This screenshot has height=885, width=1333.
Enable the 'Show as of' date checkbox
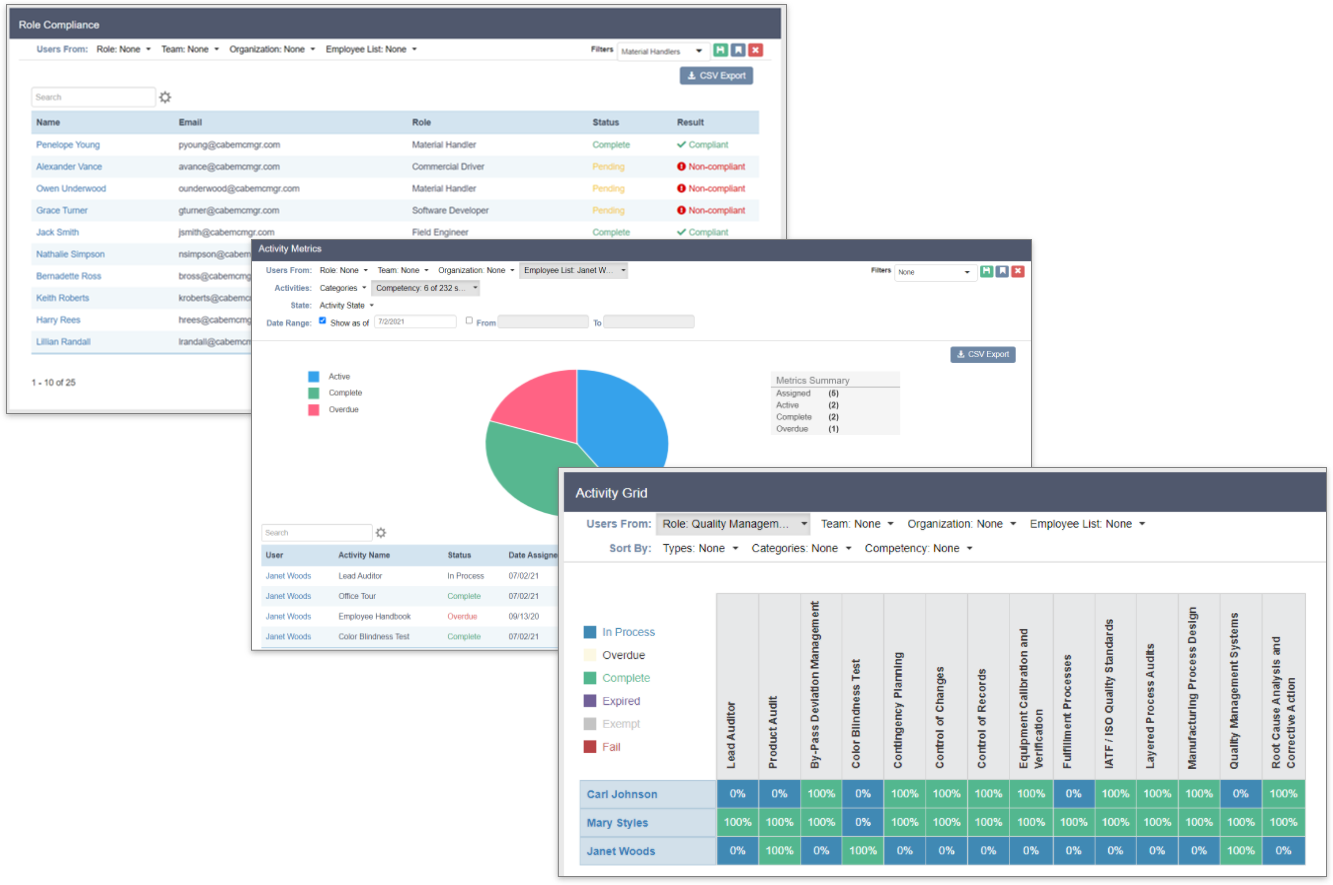coord(322,321)
